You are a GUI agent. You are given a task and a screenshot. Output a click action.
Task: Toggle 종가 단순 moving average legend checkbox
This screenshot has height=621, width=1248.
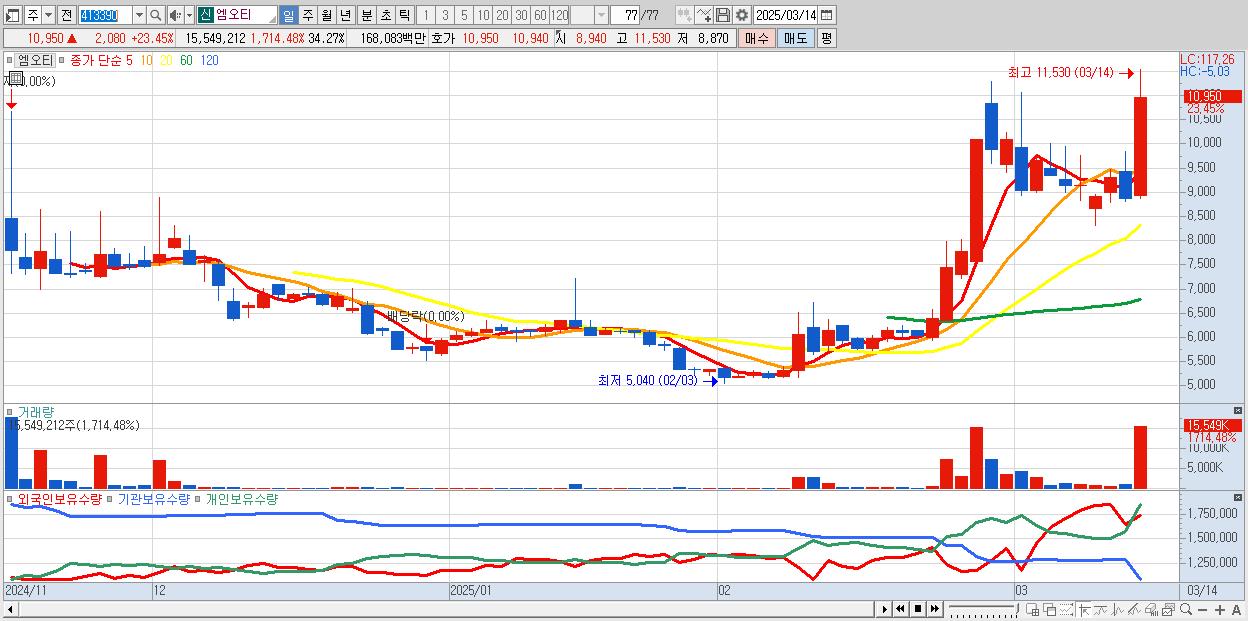[x=63, y=60]
